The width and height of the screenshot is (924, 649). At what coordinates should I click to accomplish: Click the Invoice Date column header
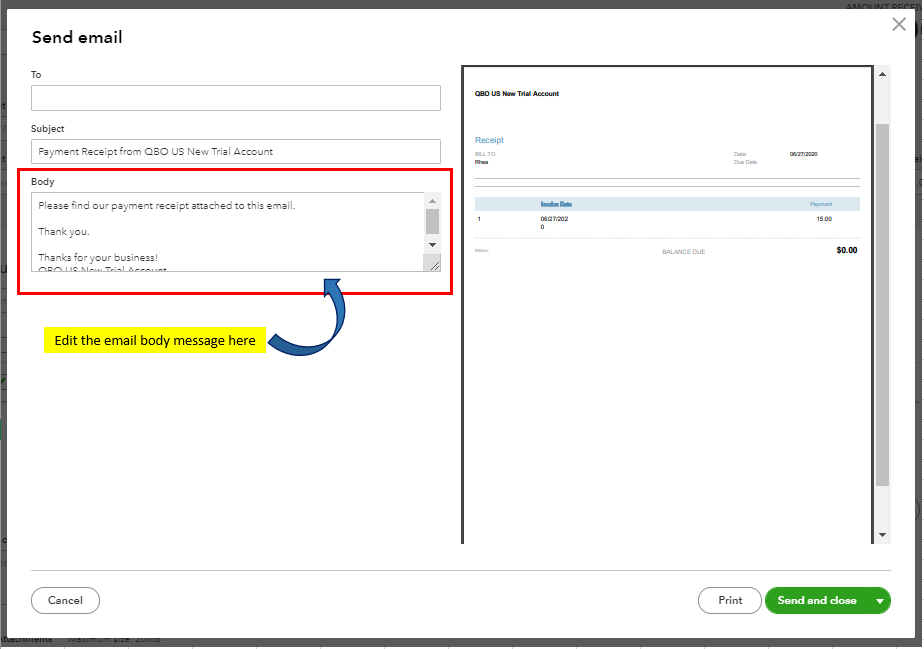click(x=556, y=204)
